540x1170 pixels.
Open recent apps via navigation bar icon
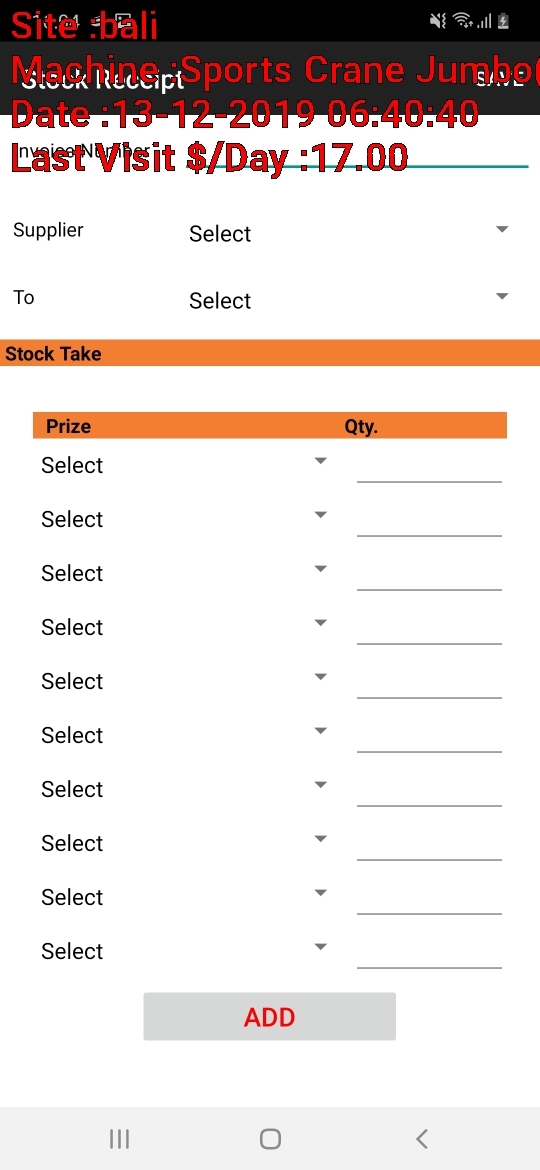pos(119,1139)
